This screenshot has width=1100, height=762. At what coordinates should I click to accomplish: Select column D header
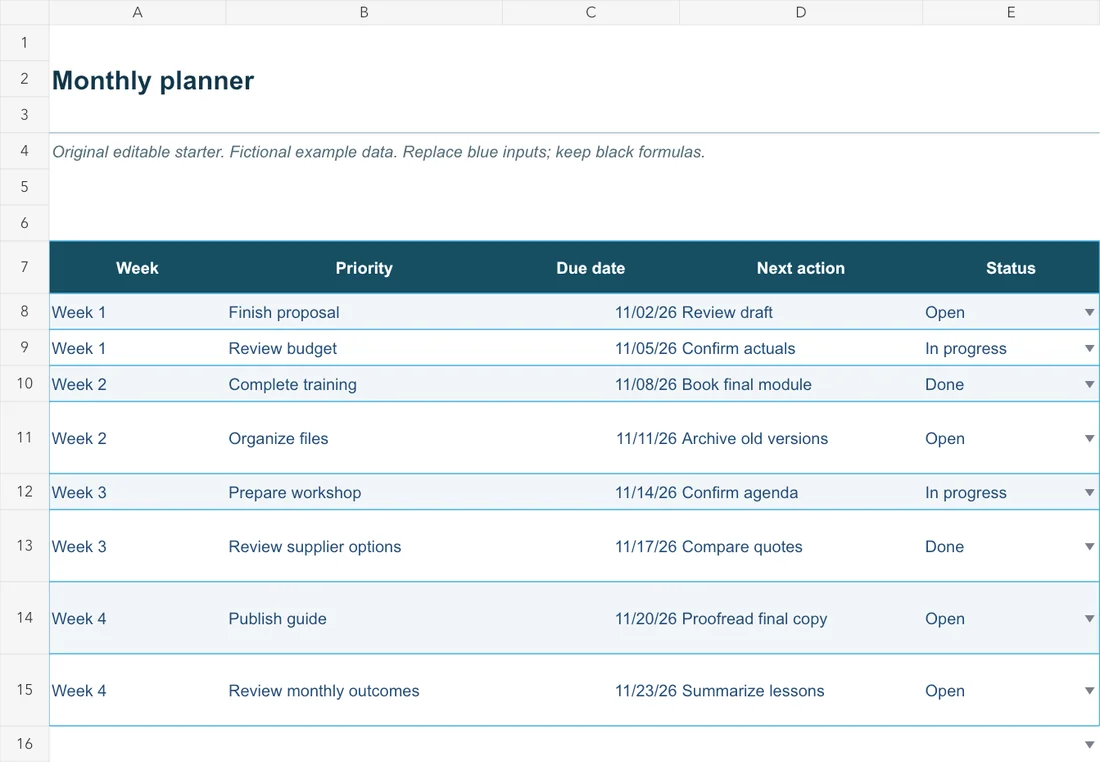(800, 12)
